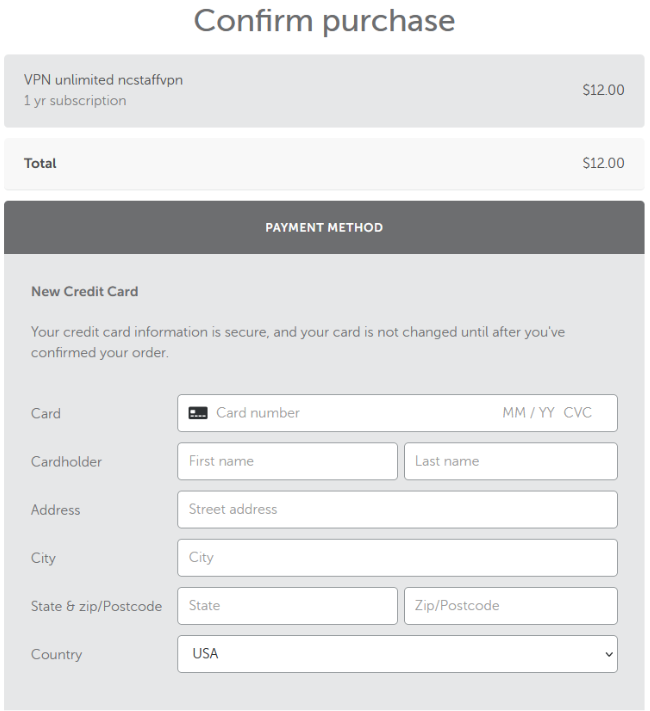Click the Street address input
650x711 pixels.
tap(397, 509)
